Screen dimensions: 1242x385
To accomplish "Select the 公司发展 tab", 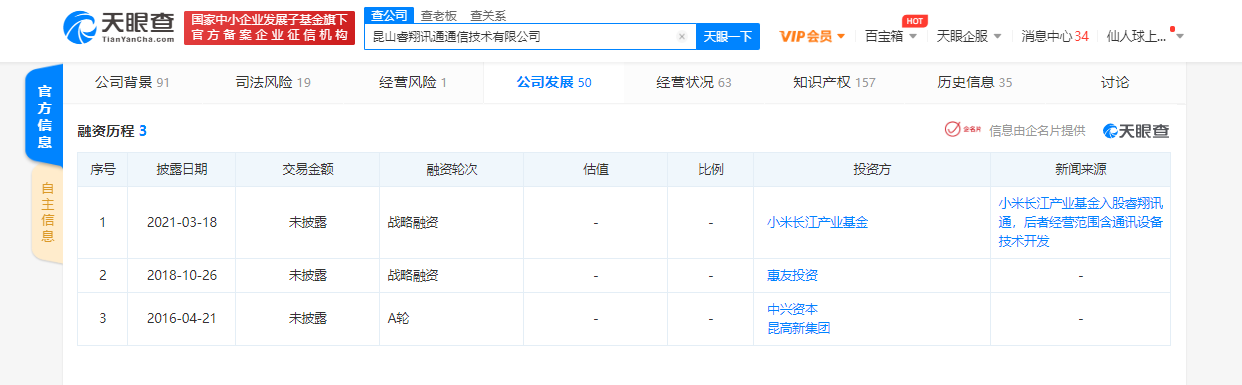I will coord(554,82).
